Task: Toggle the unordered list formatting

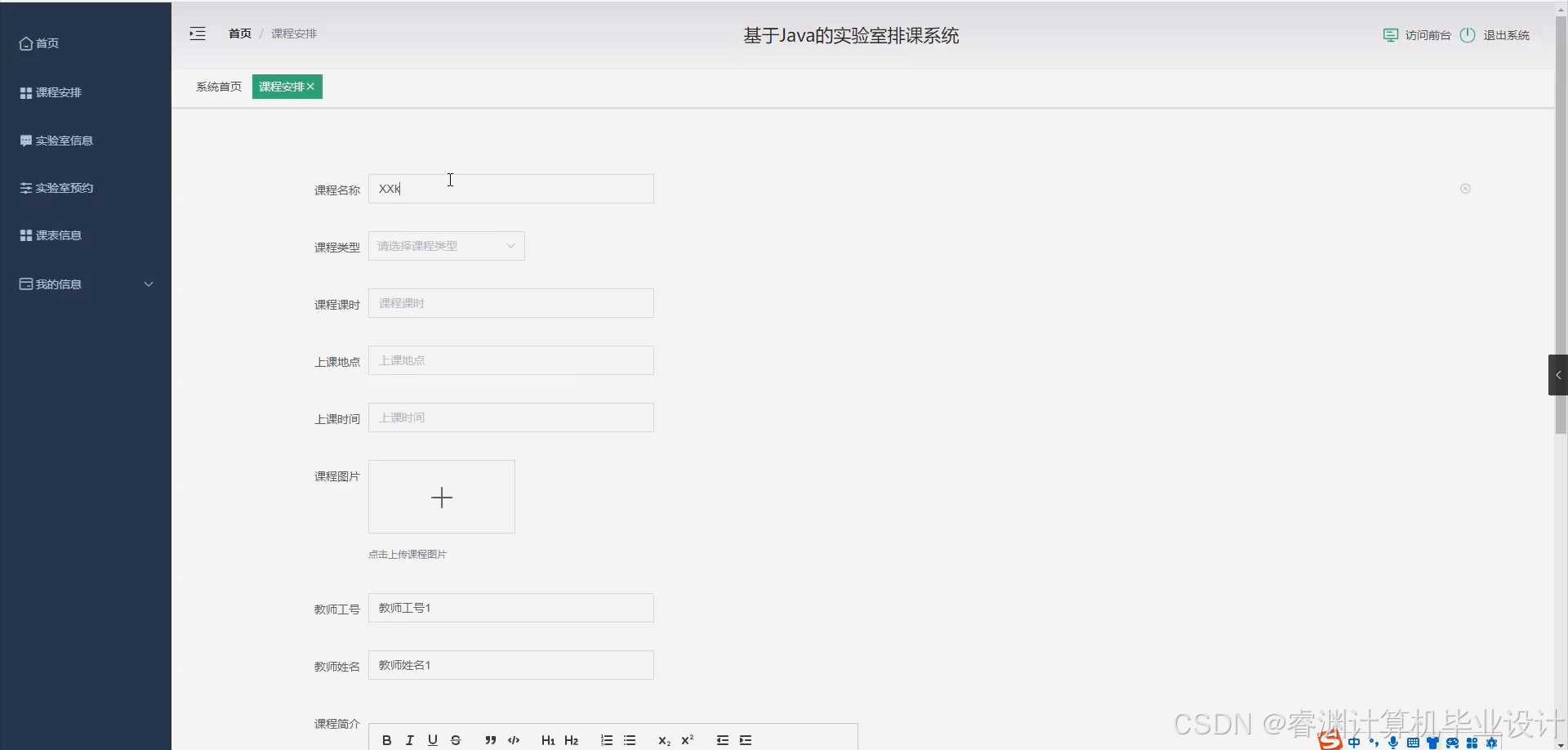Action: tap(630, 740)
